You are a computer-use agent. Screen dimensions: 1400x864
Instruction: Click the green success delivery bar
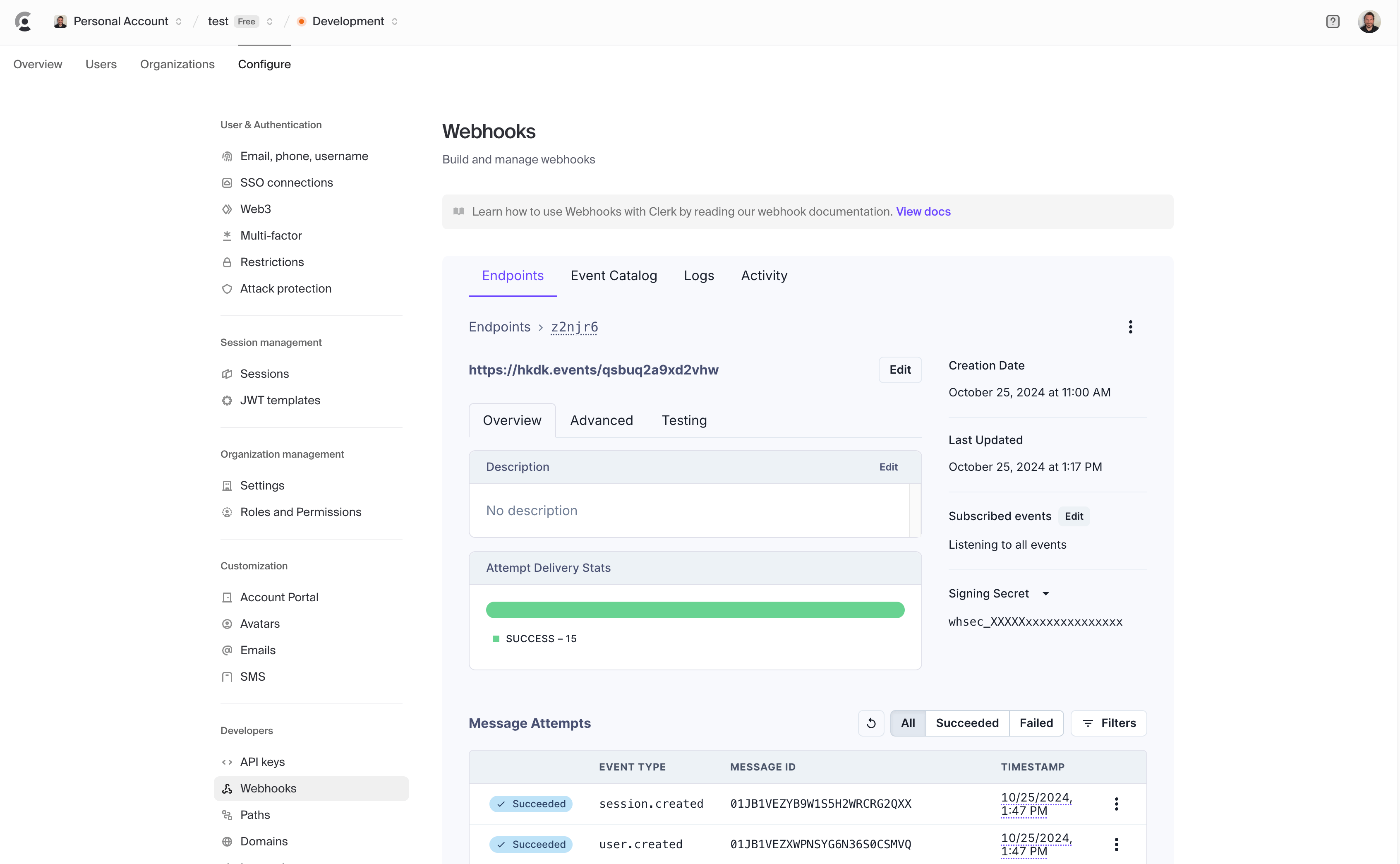[695, 610]
